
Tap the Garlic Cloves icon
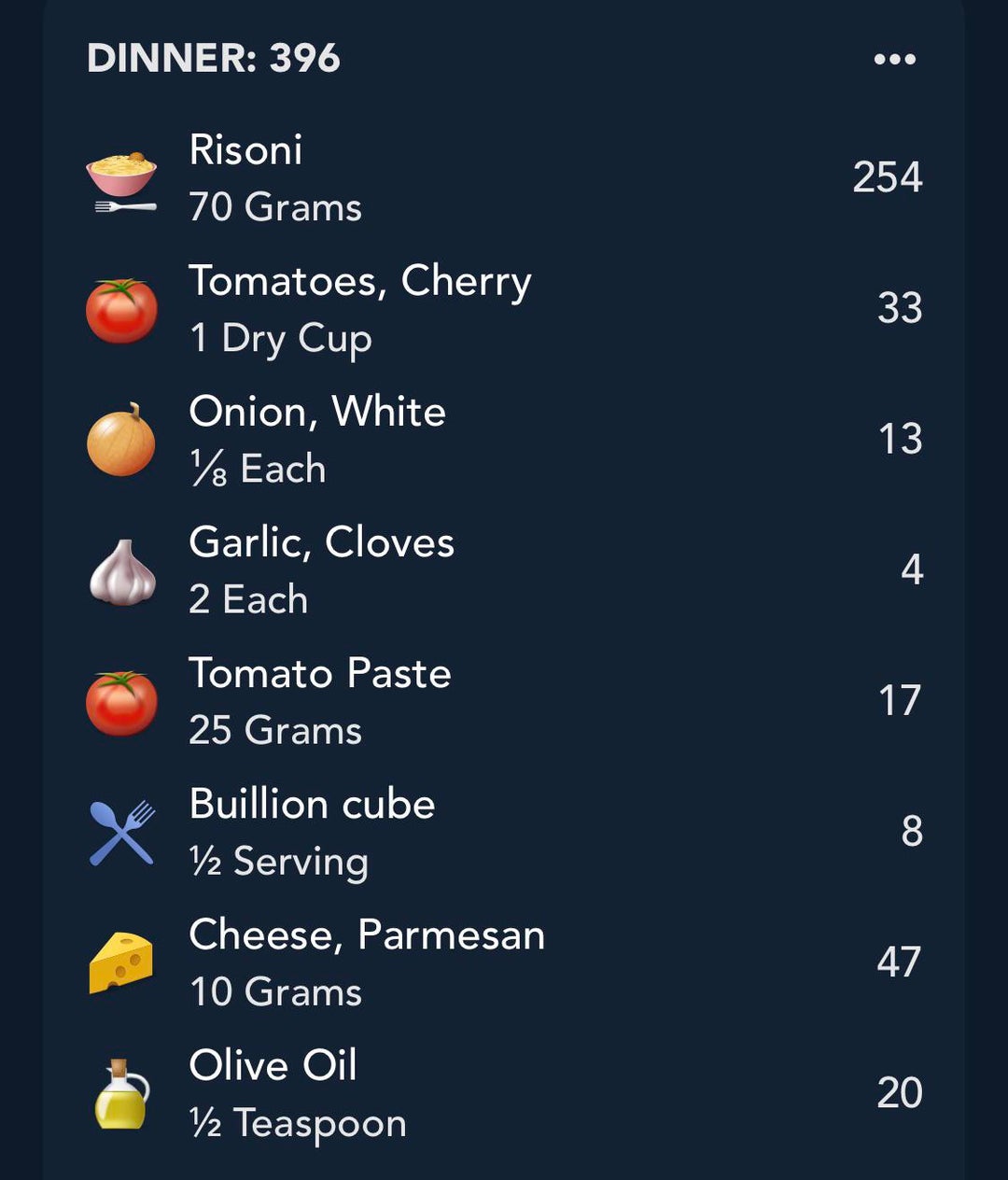121,572
